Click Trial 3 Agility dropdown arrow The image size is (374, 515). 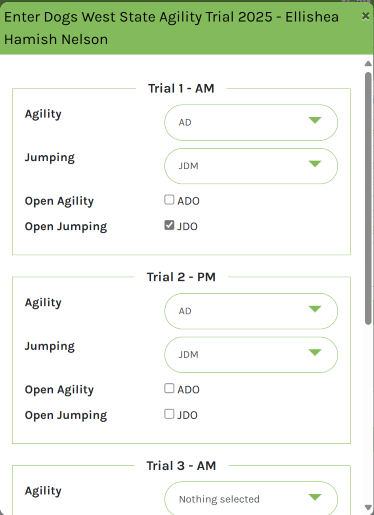(x=315, y=497)
